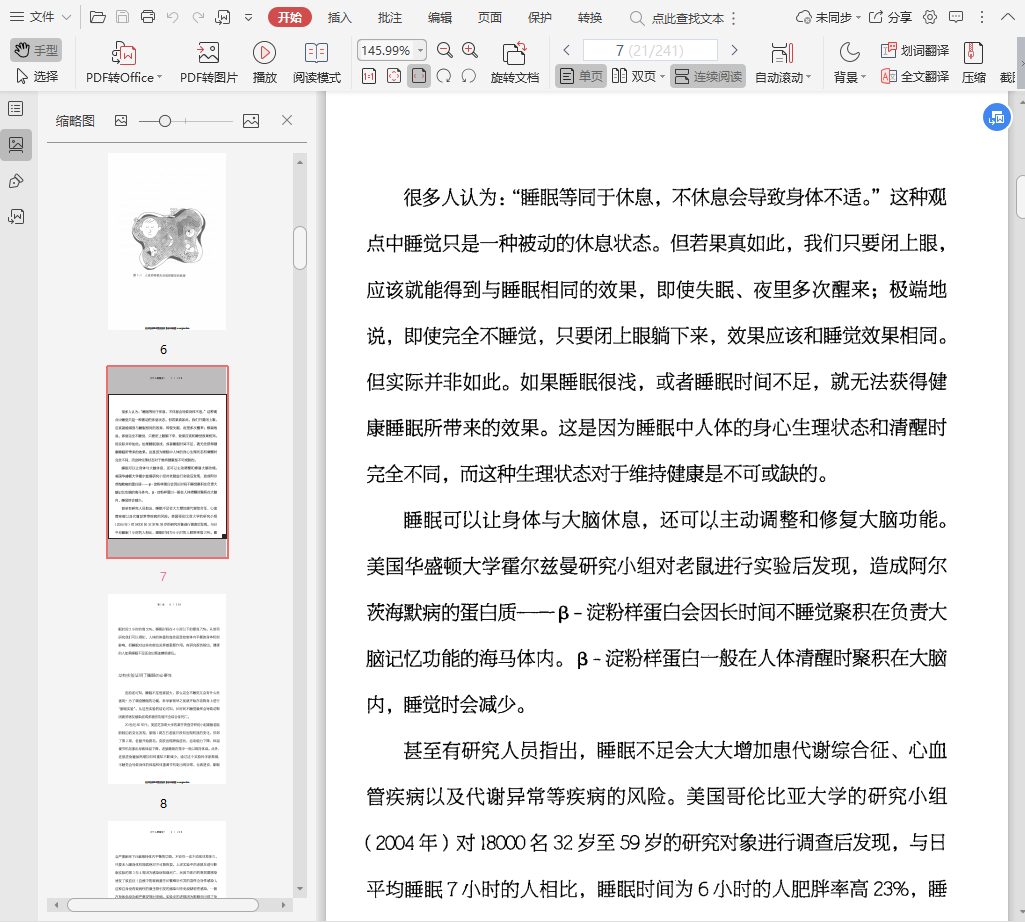Screen dimensions: 1025x922
Task: Click the open folder icon
Action: click(97, 17)
